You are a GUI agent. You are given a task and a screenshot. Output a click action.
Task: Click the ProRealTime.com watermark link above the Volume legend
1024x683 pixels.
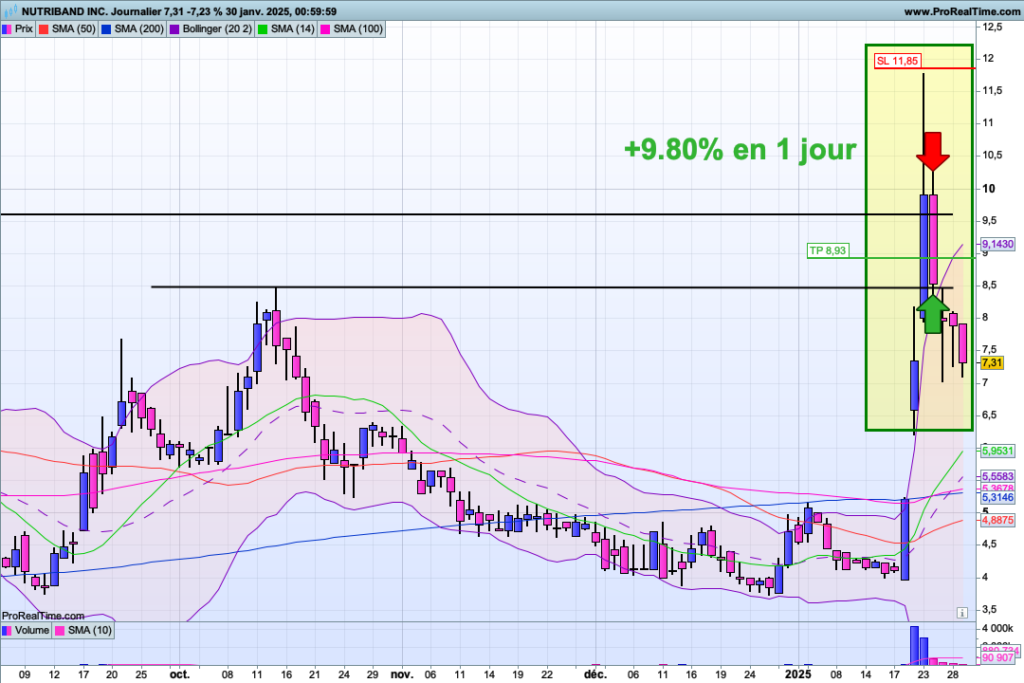point(43,616)
